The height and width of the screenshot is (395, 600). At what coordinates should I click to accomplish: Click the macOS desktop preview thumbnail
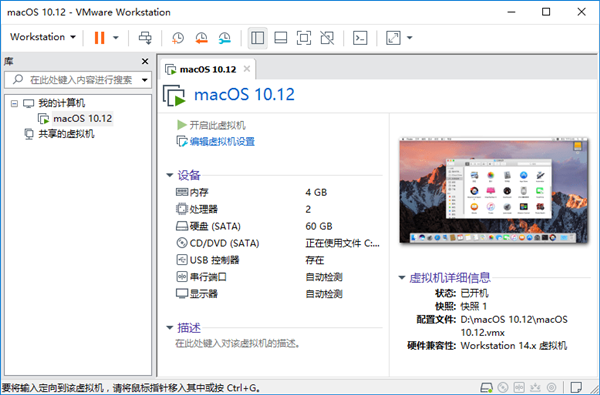click(493, 190)
